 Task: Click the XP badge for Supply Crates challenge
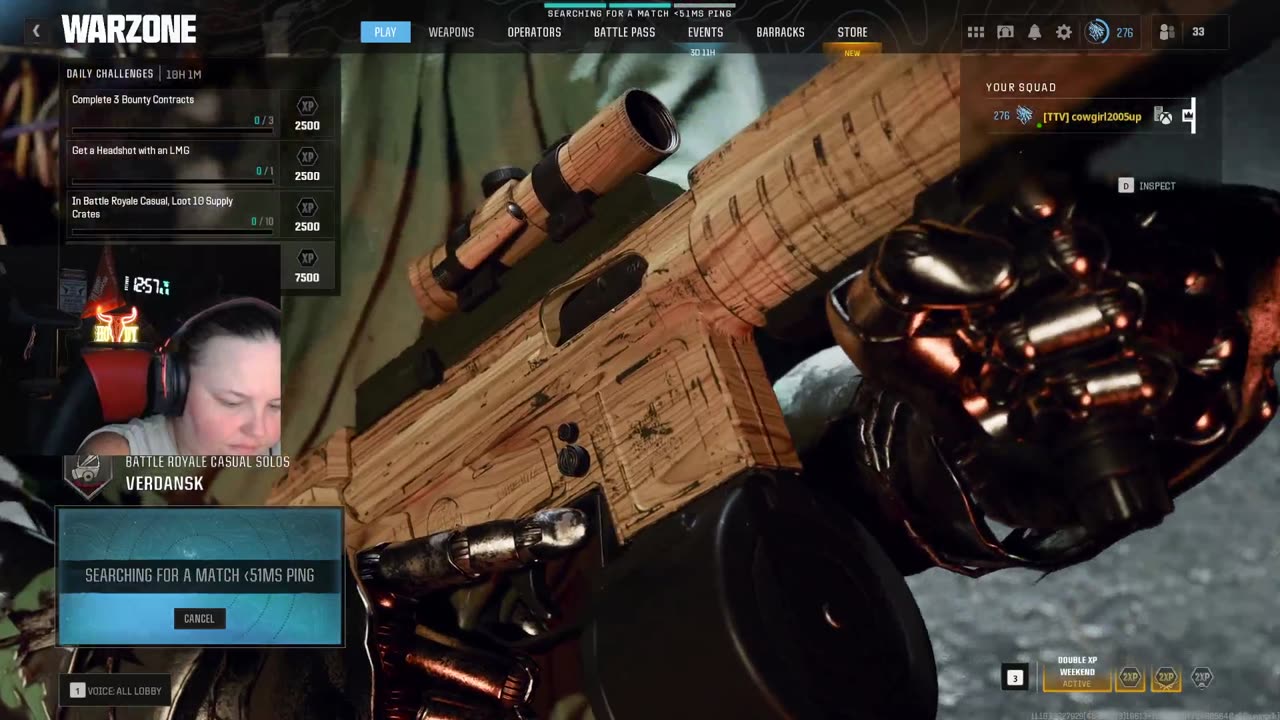coord(307,207)
